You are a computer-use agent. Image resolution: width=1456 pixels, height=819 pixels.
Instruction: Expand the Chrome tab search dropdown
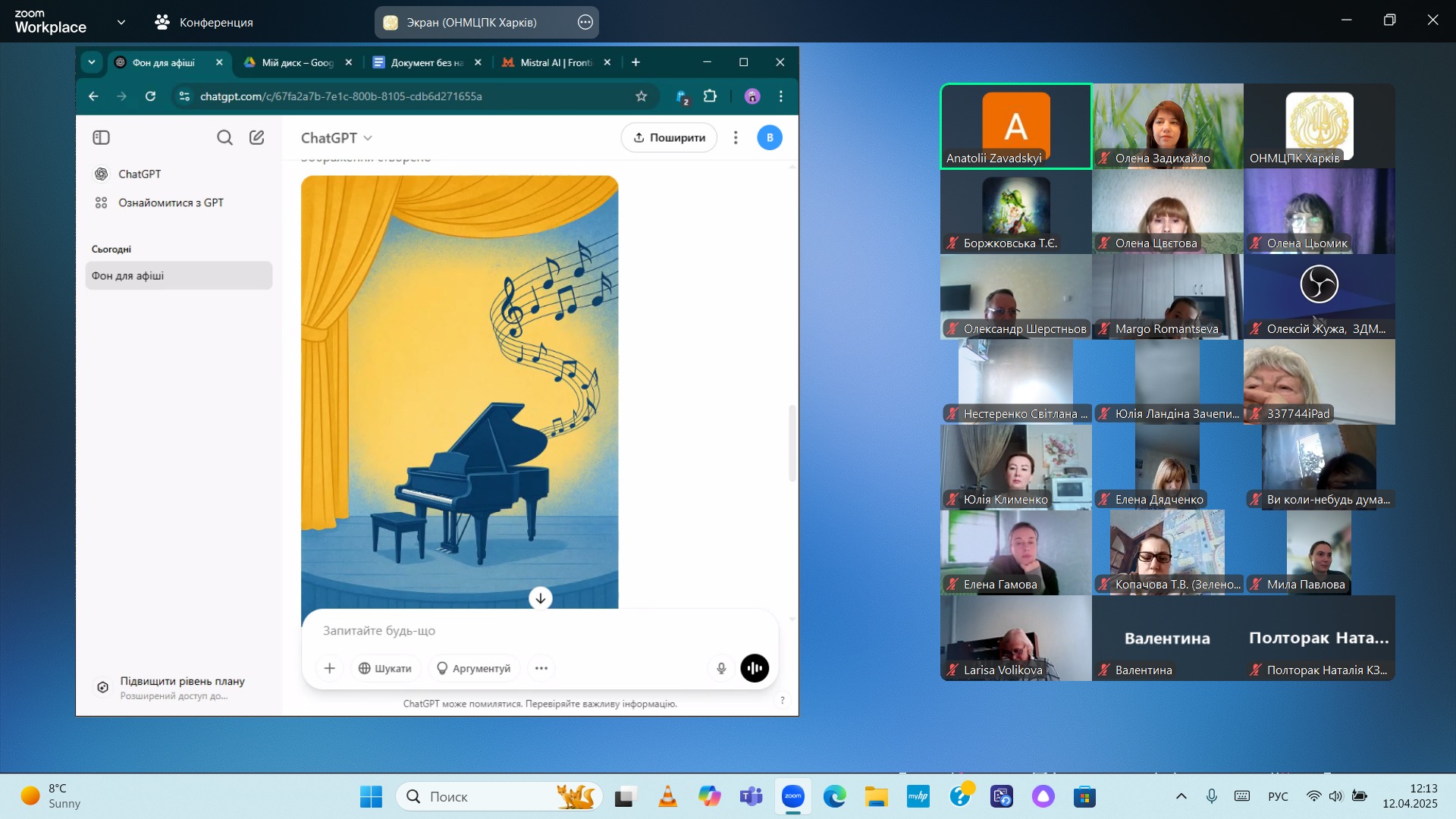tap(92, 62)
